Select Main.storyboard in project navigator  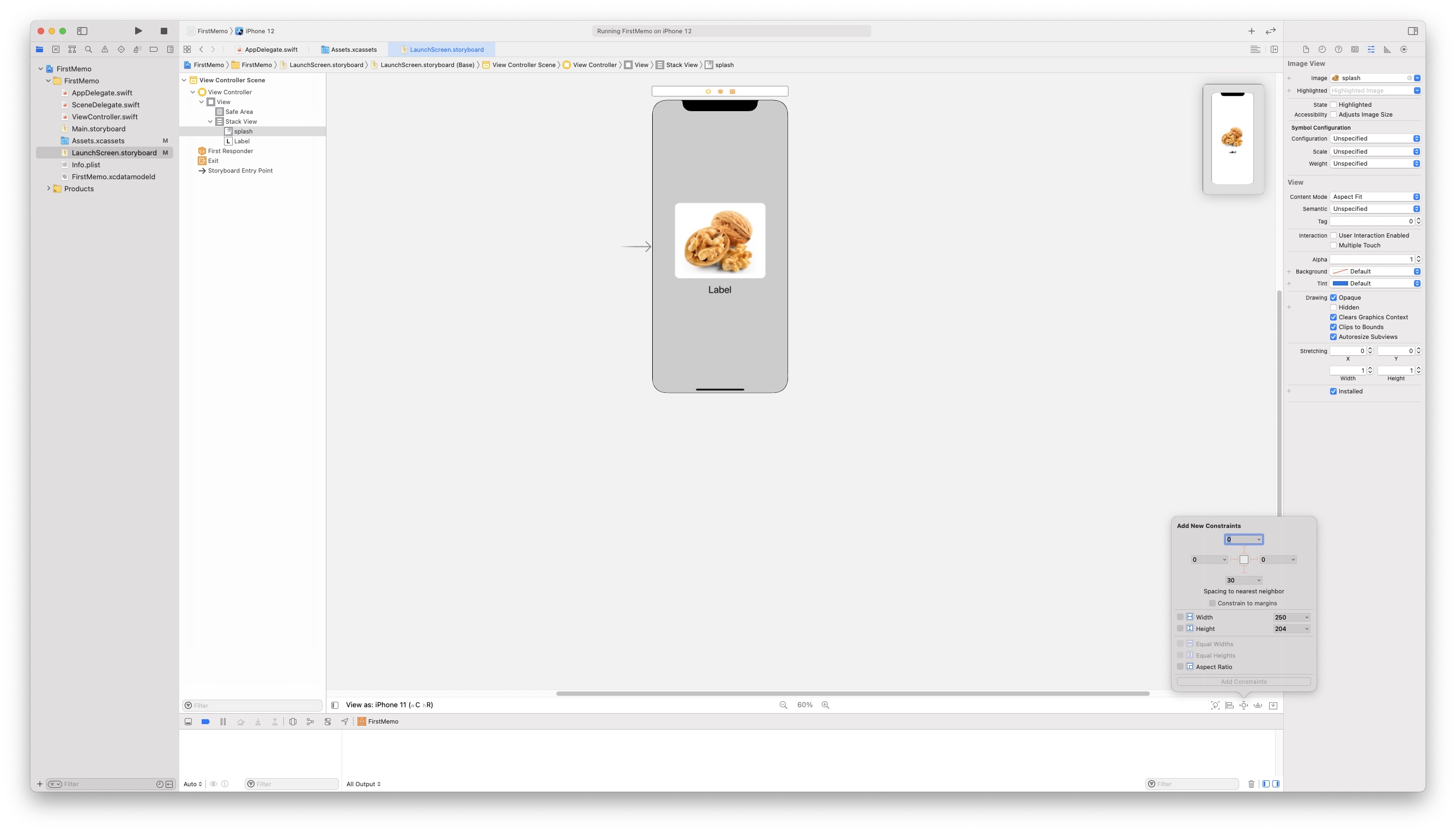[98, 129]
